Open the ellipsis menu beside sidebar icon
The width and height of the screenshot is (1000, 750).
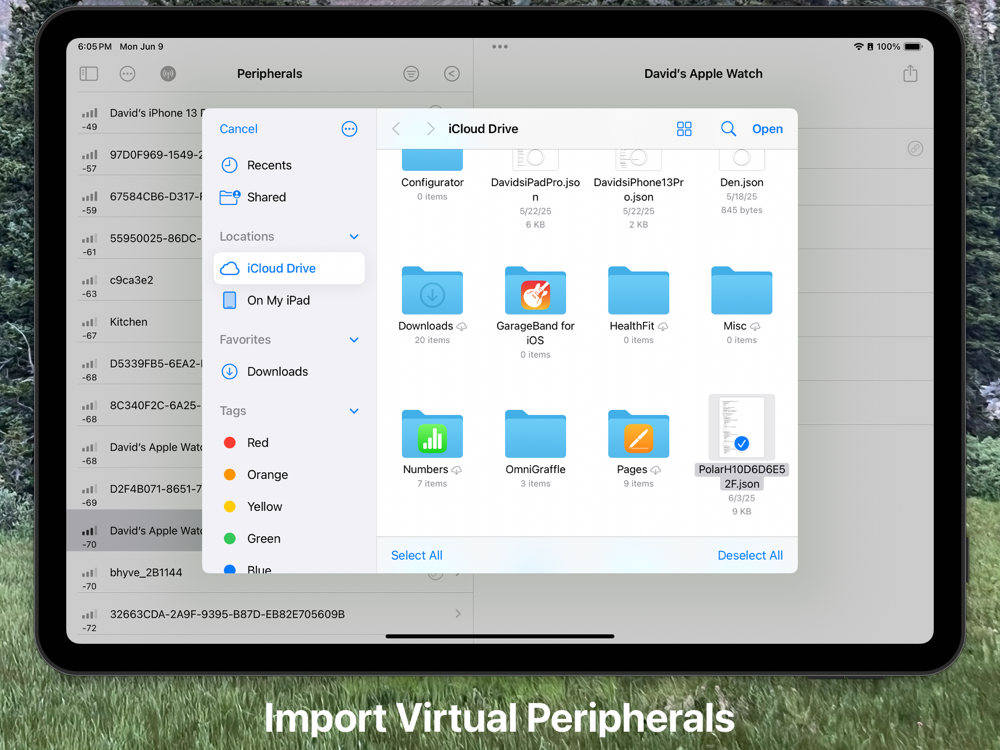pos(128,74)
